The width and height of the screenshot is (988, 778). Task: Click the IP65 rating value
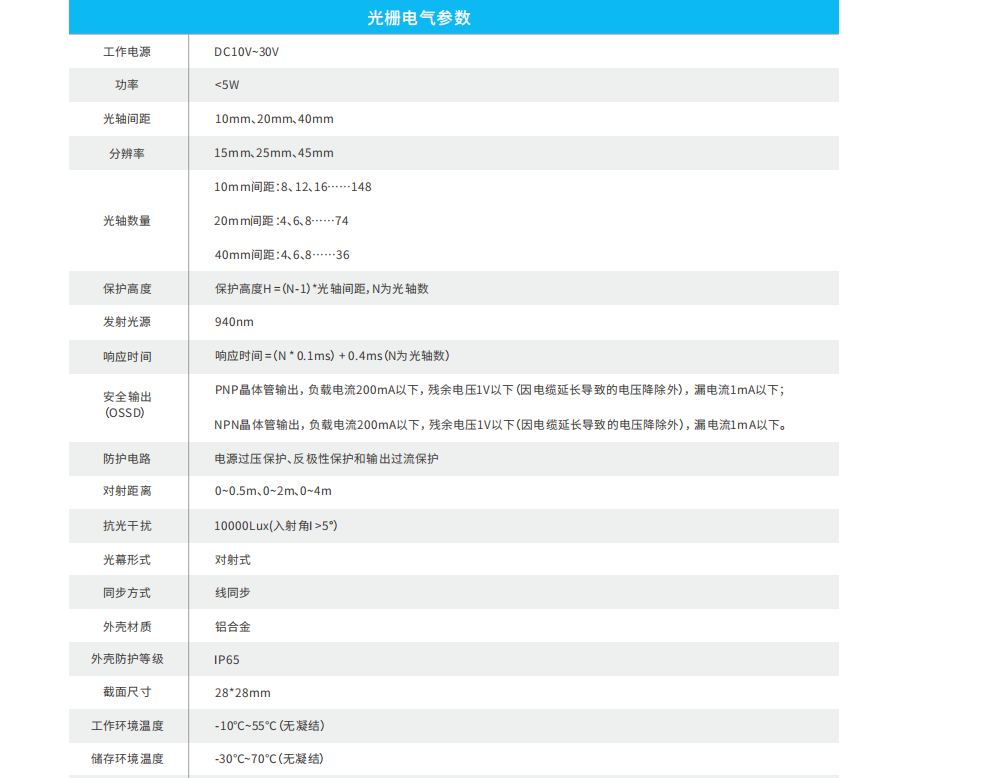[227, 660]
